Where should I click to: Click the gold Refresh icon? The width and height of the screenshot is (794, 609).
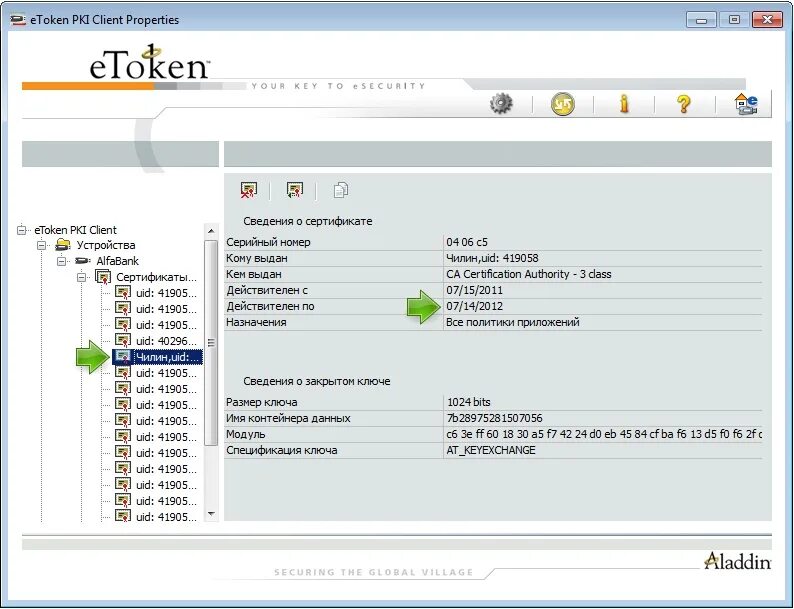coord(563,104)
